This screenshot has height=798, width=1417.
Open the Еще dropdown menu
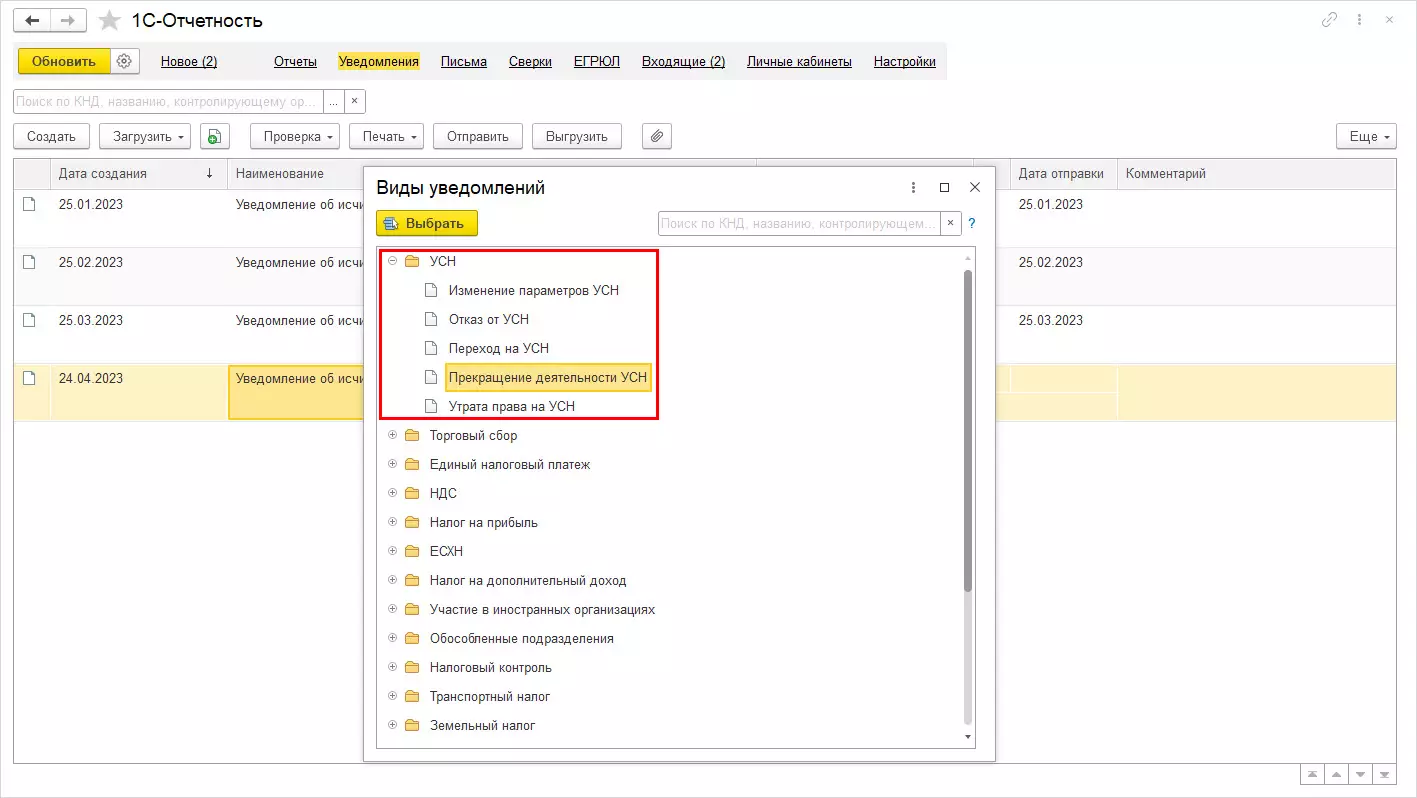click(x=1365, y=137)
